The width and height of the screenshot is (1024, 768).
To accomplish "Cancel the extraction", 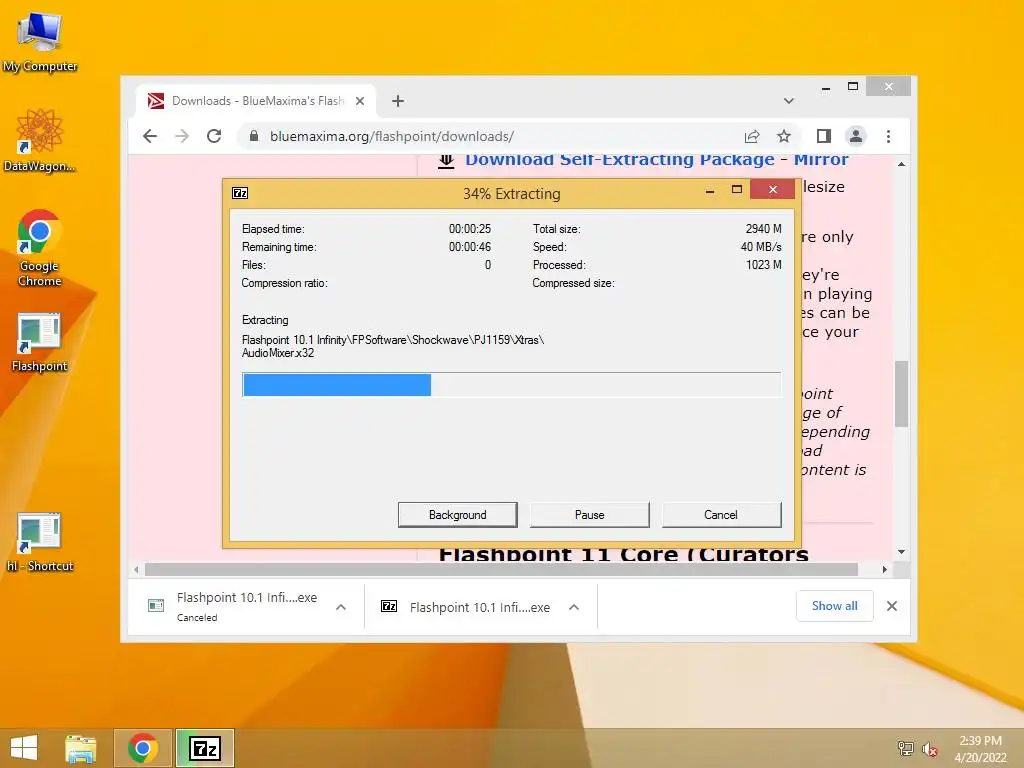I will (x=721, y=515).
